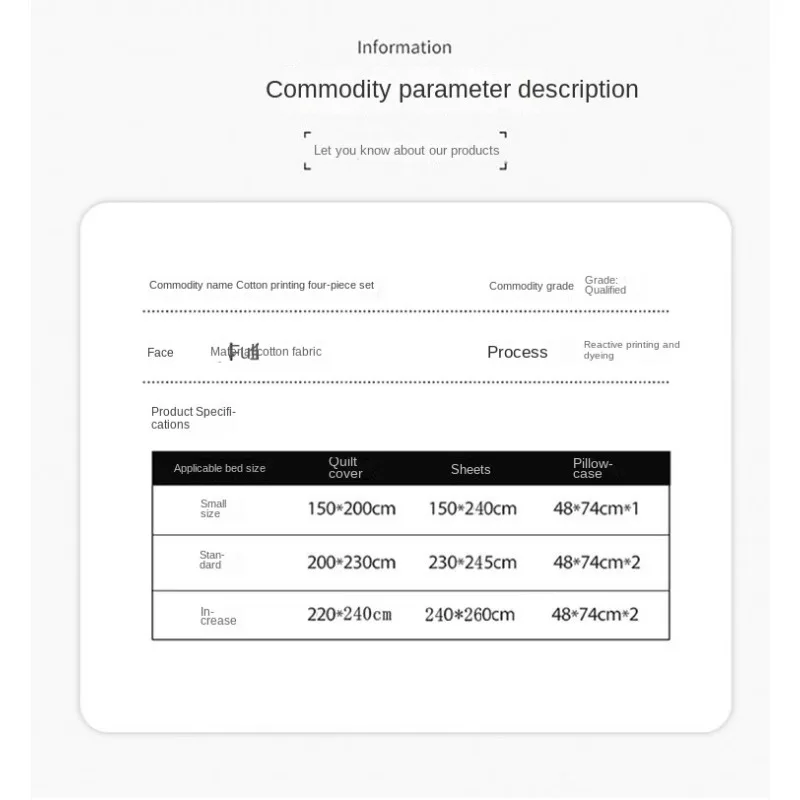Select the "Standard" row label

click(x=211, y=560)
